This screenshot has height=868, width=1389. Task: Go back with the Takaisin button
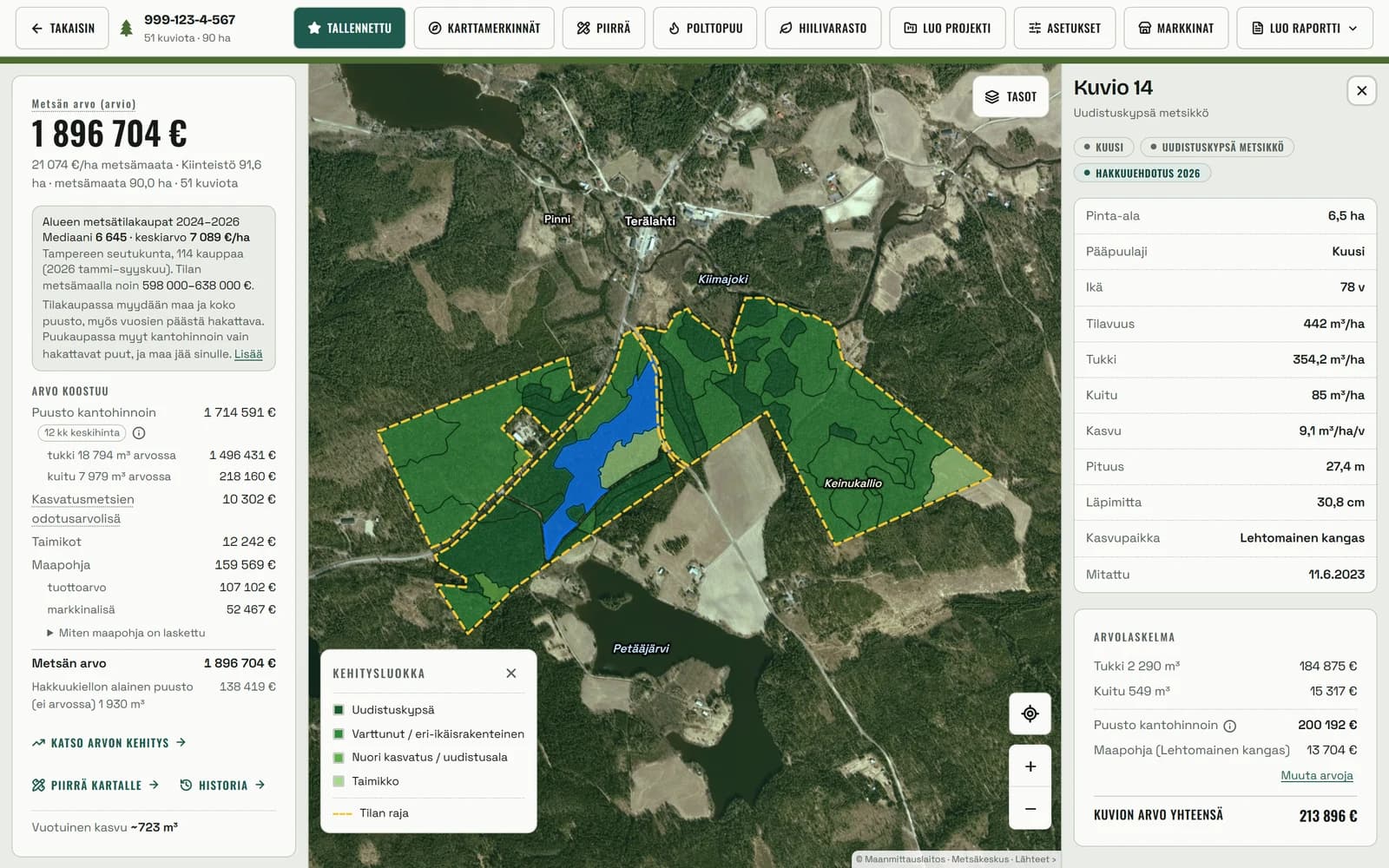tap(63, 28)
